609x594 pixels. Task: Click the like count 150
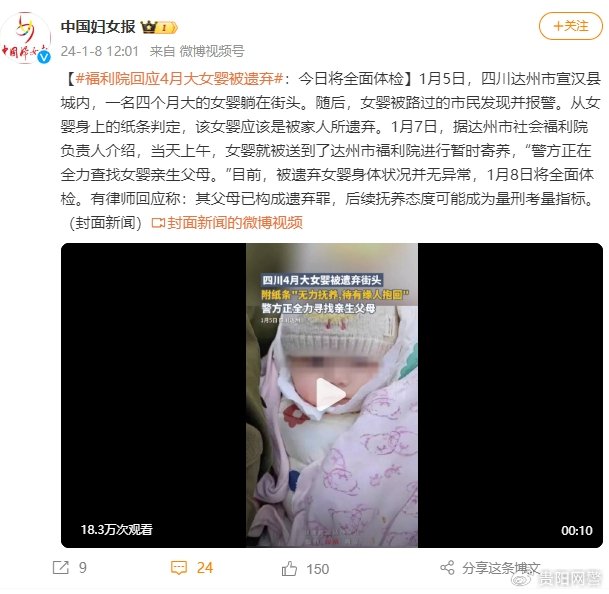point(318,569)
